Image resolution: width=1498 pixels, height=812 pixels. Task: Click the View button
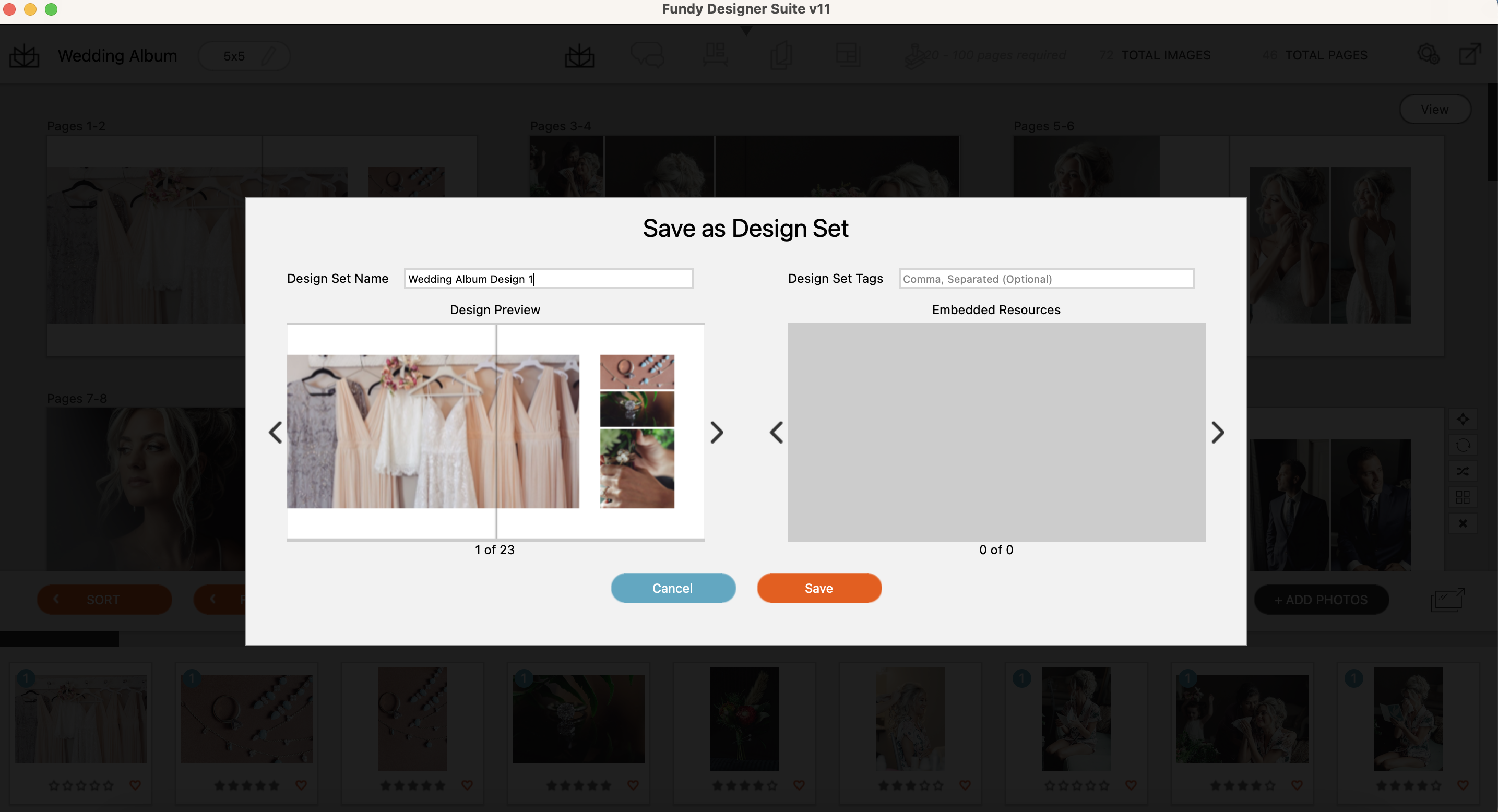click(1435, 109)
